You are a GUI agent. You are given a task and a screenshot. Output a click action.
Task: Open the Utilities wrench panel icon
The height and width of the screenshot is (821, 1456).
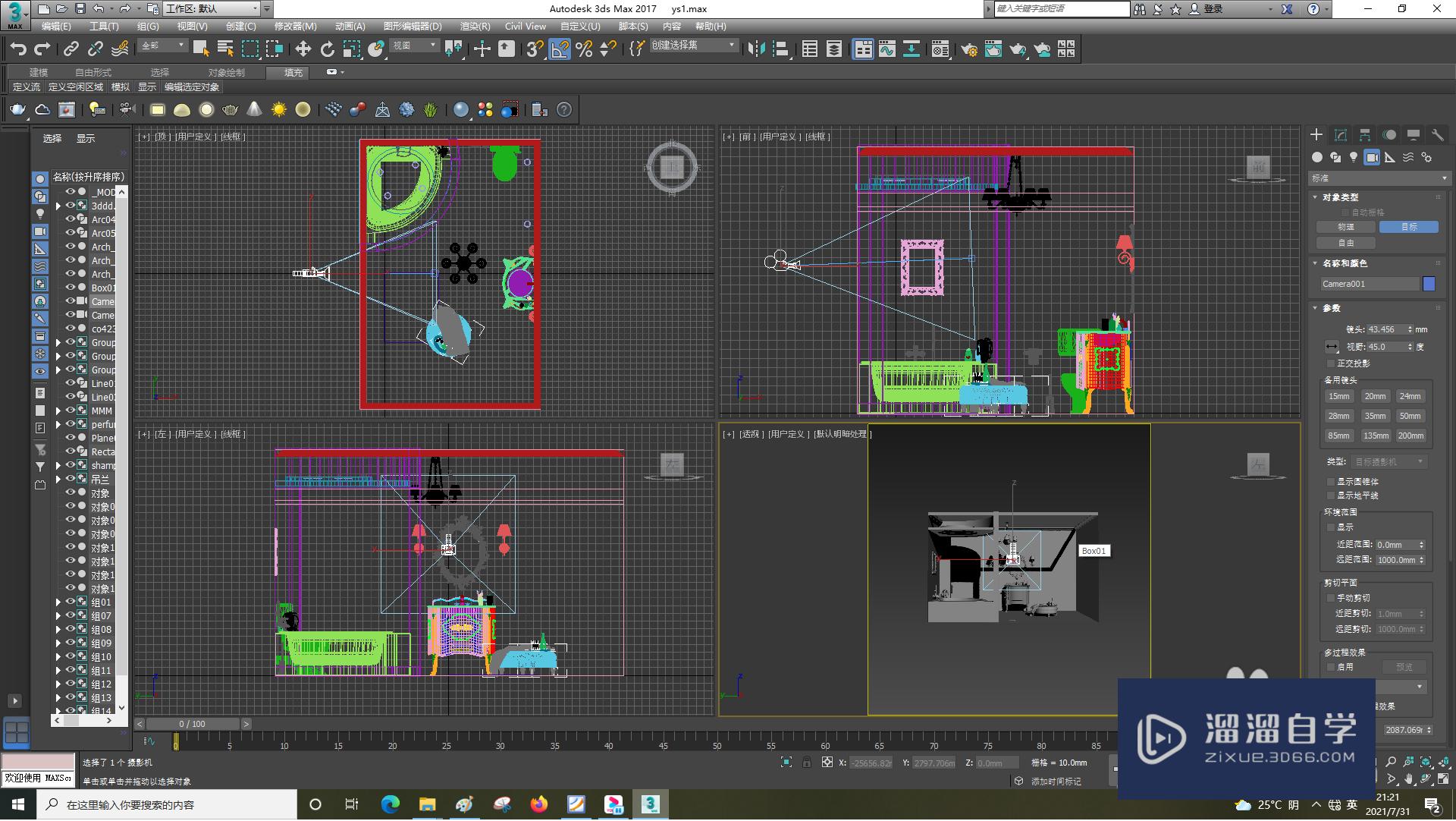(1437, 135)
